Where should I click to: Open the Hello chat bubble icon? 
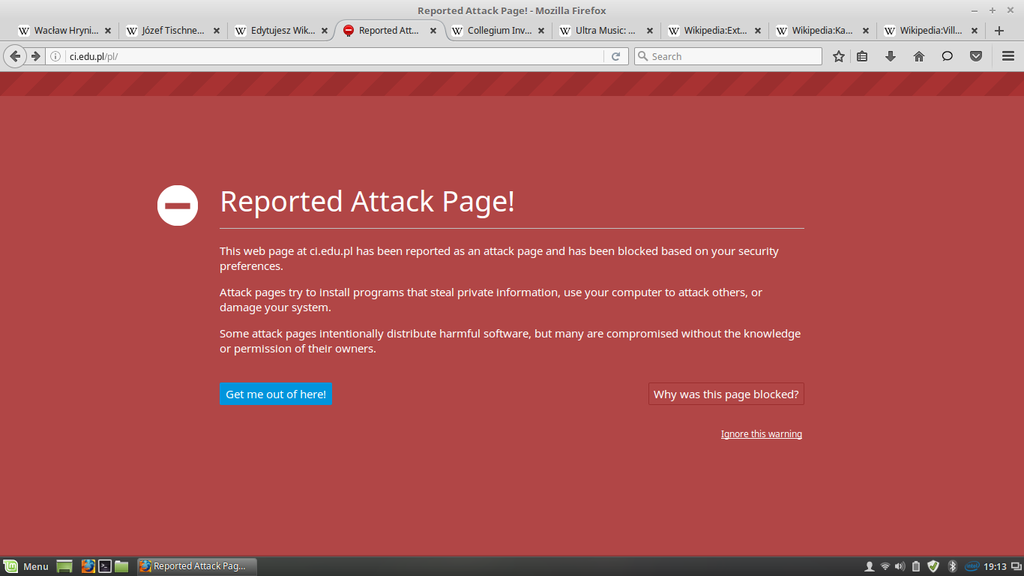click(946, 56)
